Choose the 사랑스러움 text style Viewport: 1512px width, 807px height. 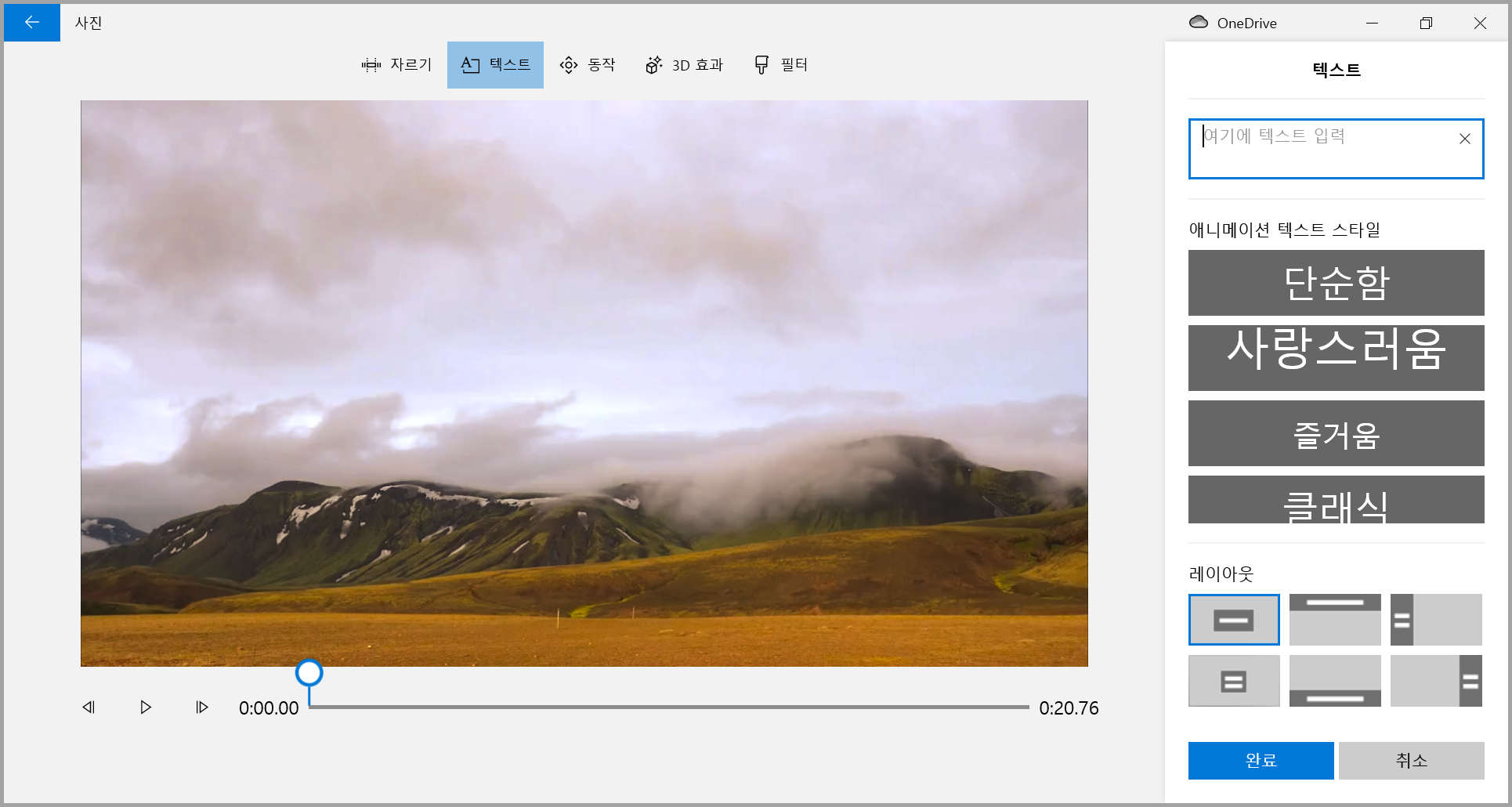tap(1336, 358)
